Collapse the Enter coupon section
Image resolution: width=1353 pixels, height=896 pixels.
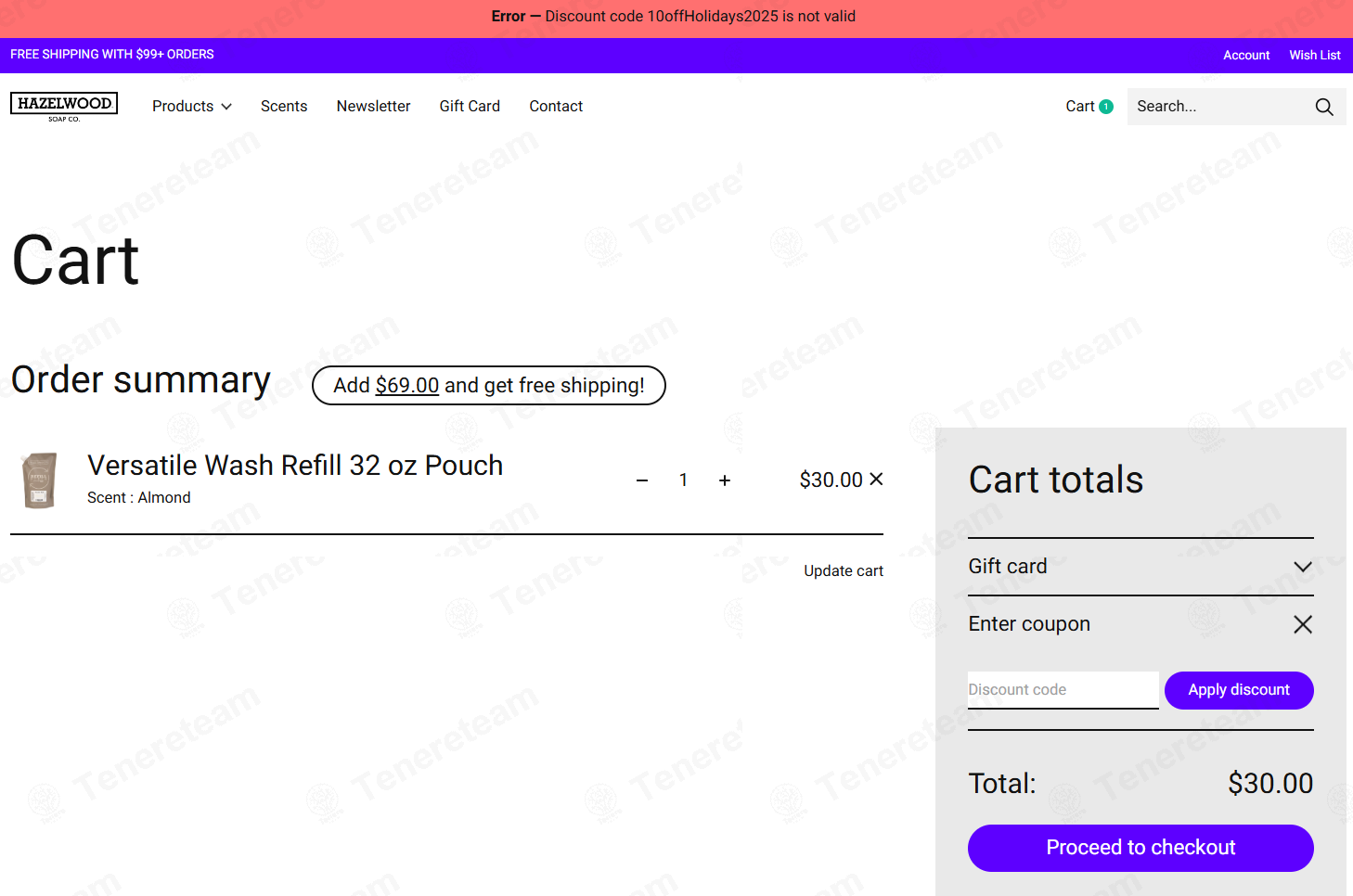[x=1303, y=624]
